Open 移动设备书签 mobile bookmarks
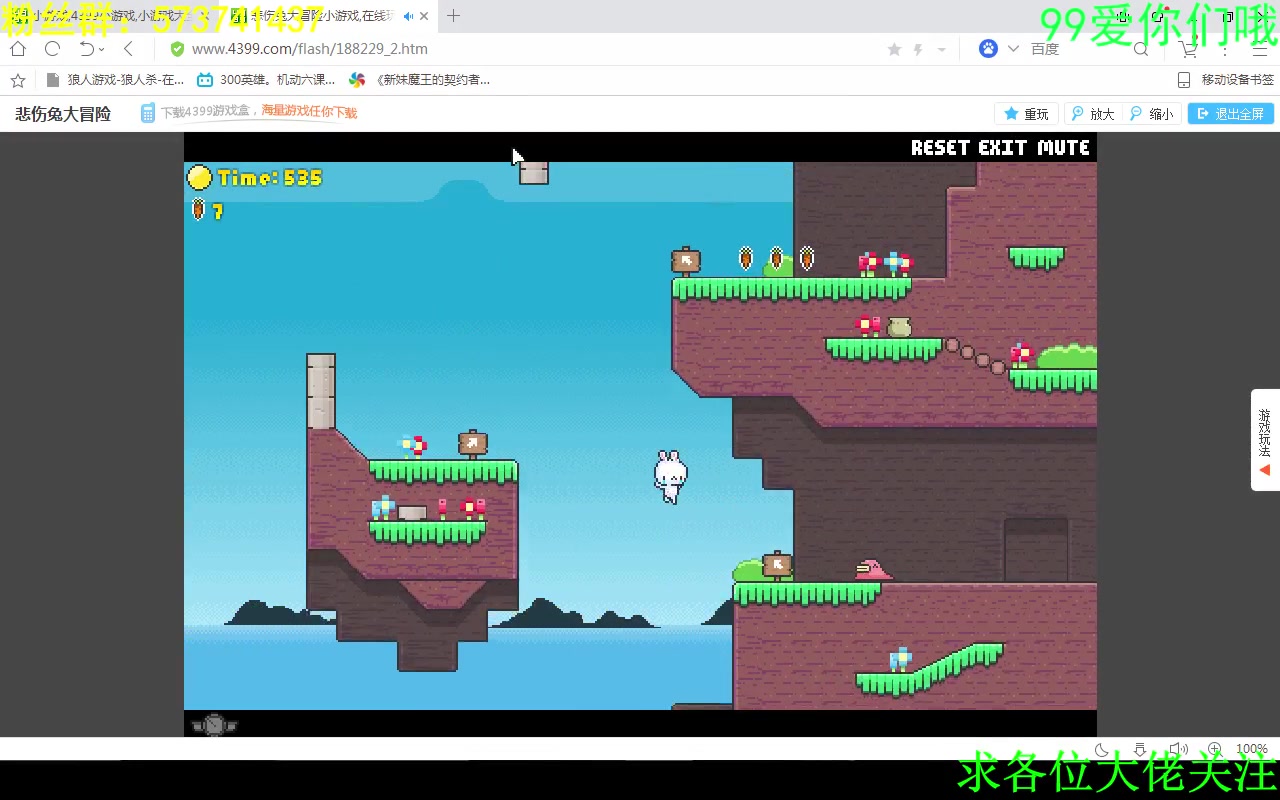The height and width of the screenshot is (800, 1280). tap(1225, 80)
